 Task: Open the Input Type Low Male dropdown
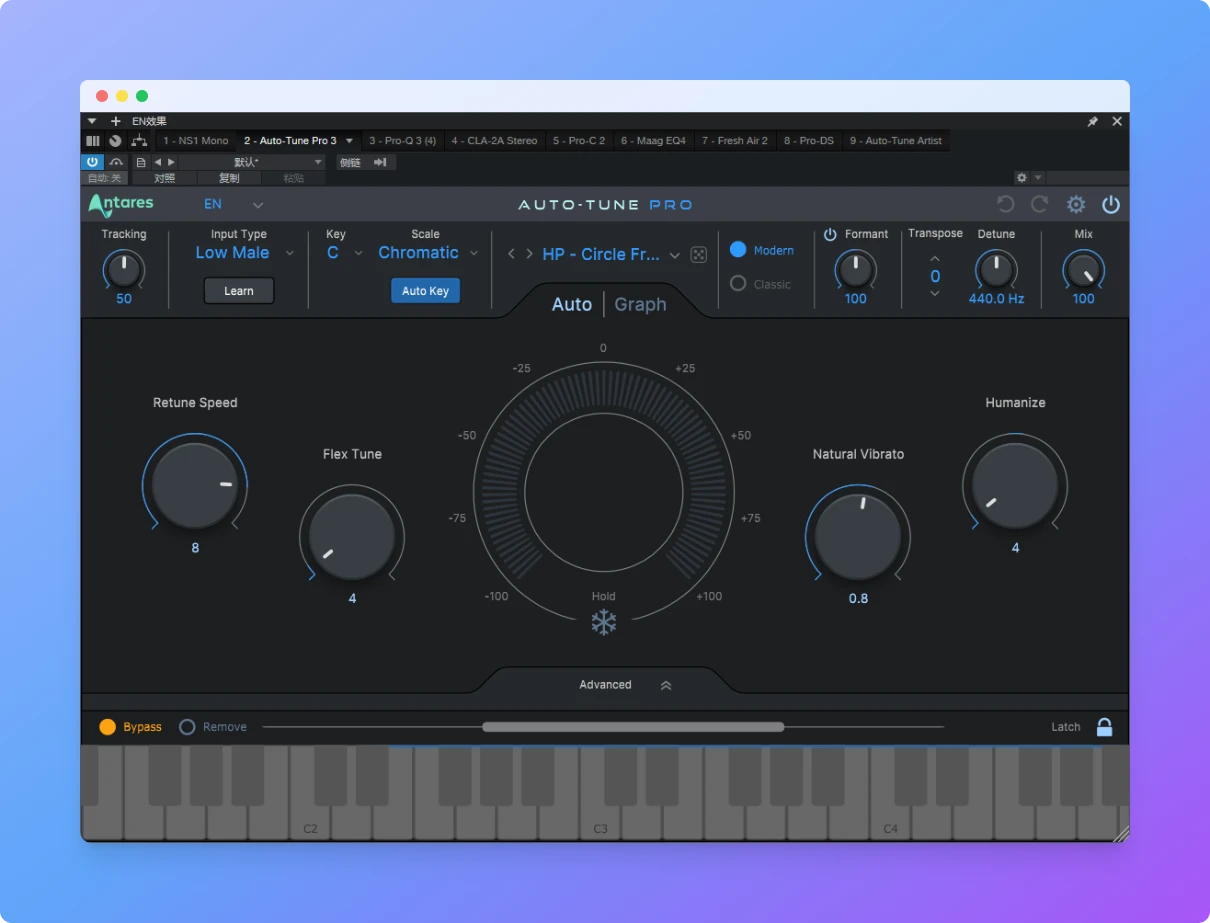coord(240,253)
